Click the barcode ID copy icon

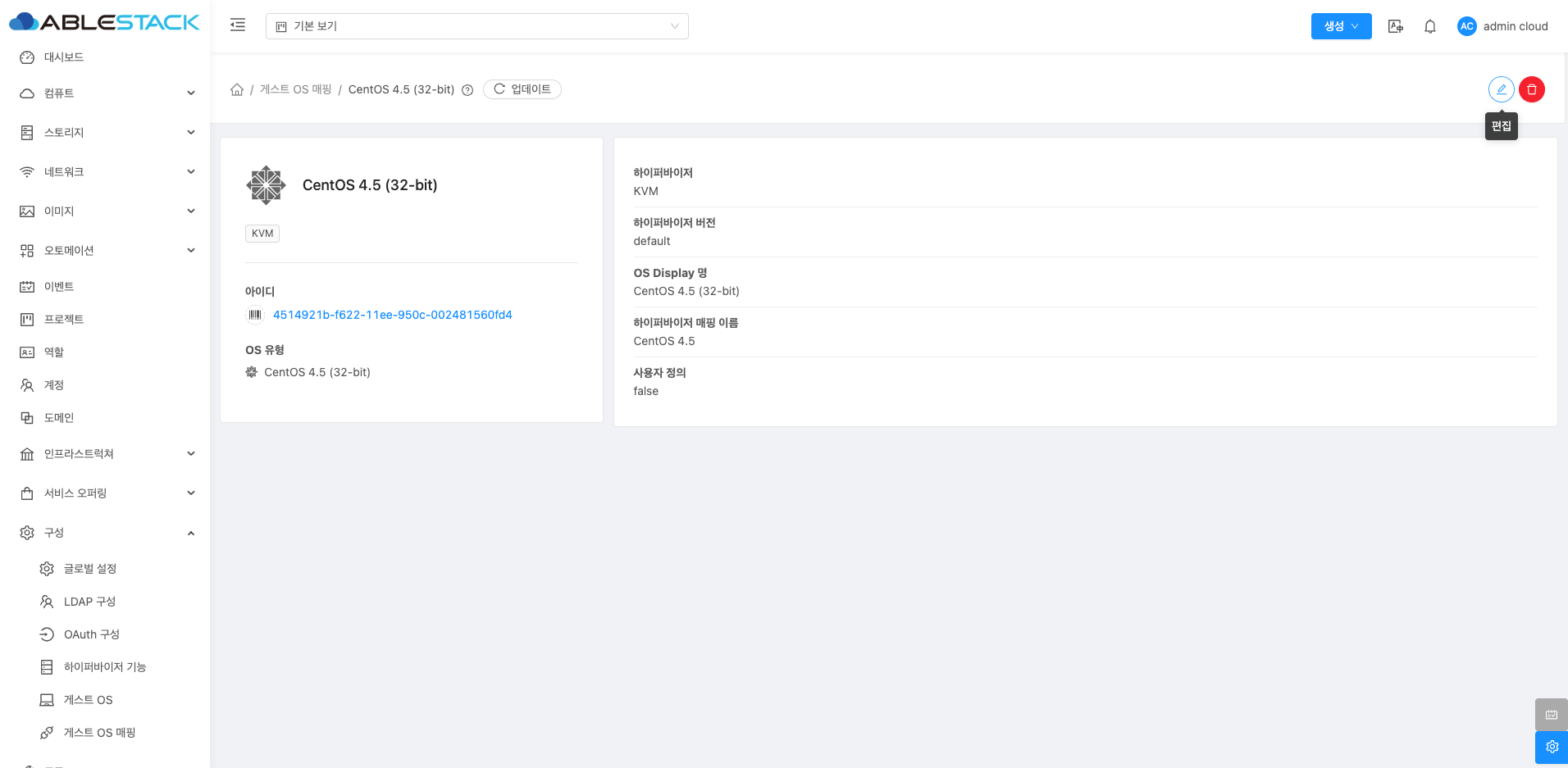(x=255, y=315)
